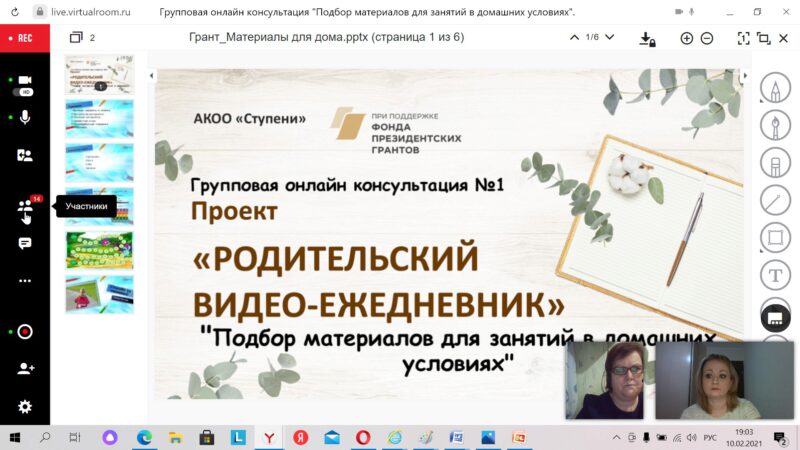Open PowerPoint from taskbar

coord(519,437)
